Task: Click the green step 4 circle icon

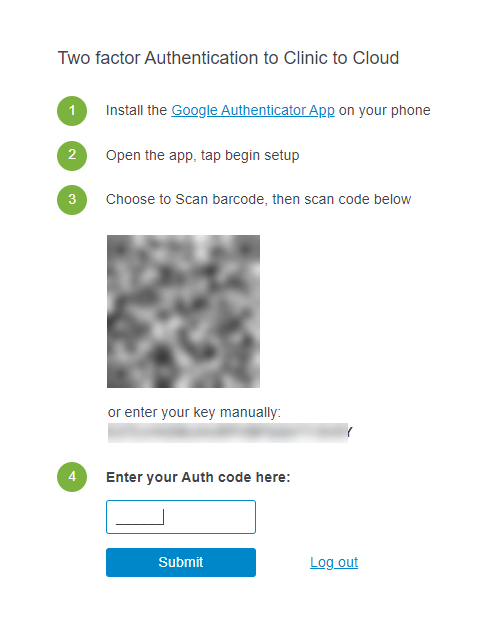Action: (72, 477)
